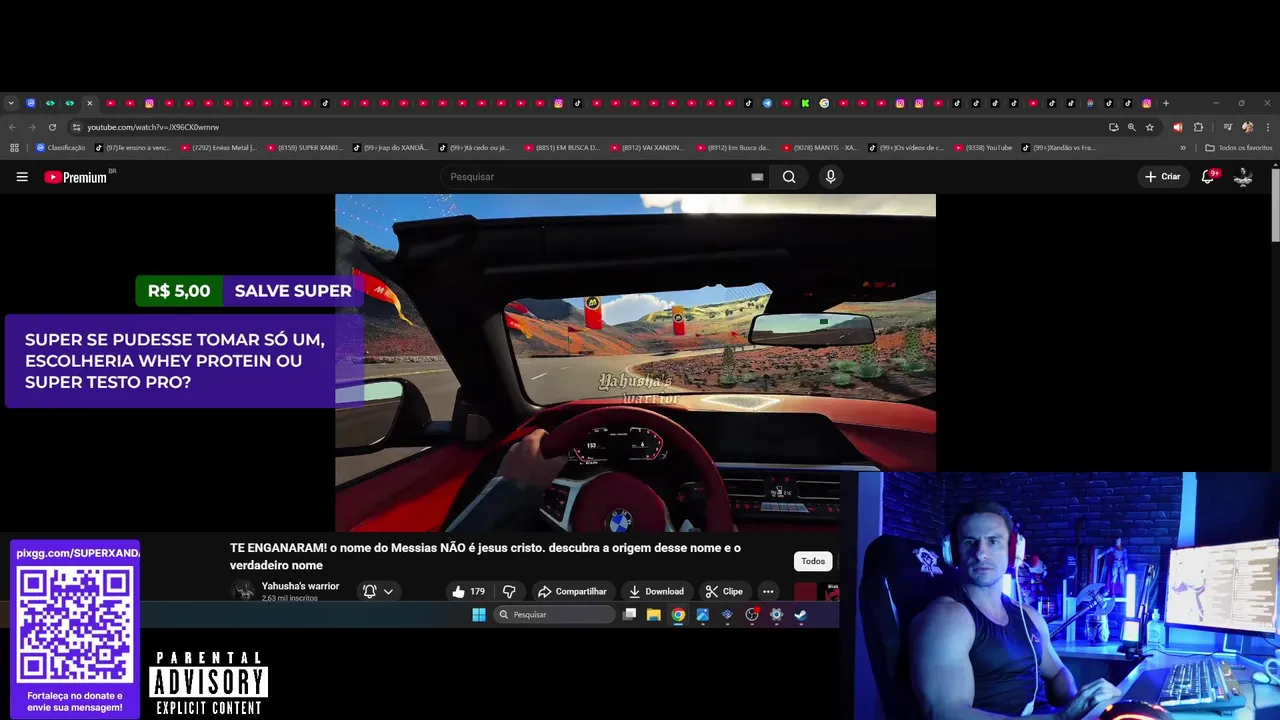Open File Explorer from the taskbar
This screenshot has height=720, width=1280.
click(x=653, y=615)
